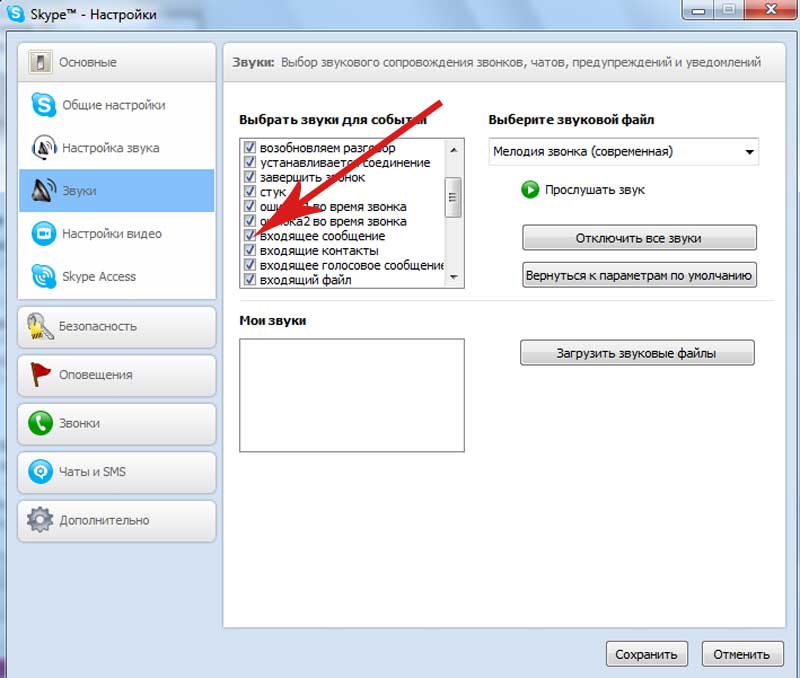Viewport: 800px width, 678px height.
Task: Click events list scroll down arrow
Action: pyautogui.click(x=453, y=277)
